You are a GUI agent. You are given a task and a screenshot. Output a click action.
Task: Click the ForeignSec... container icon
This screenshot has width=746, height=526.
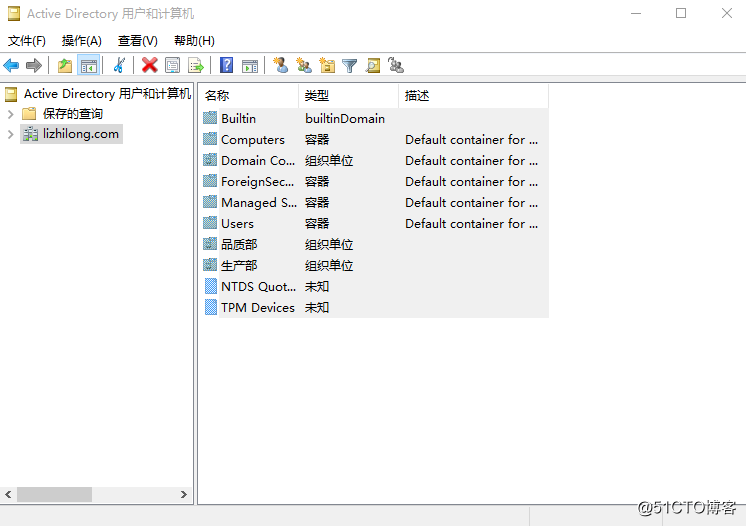pos(210,181)
